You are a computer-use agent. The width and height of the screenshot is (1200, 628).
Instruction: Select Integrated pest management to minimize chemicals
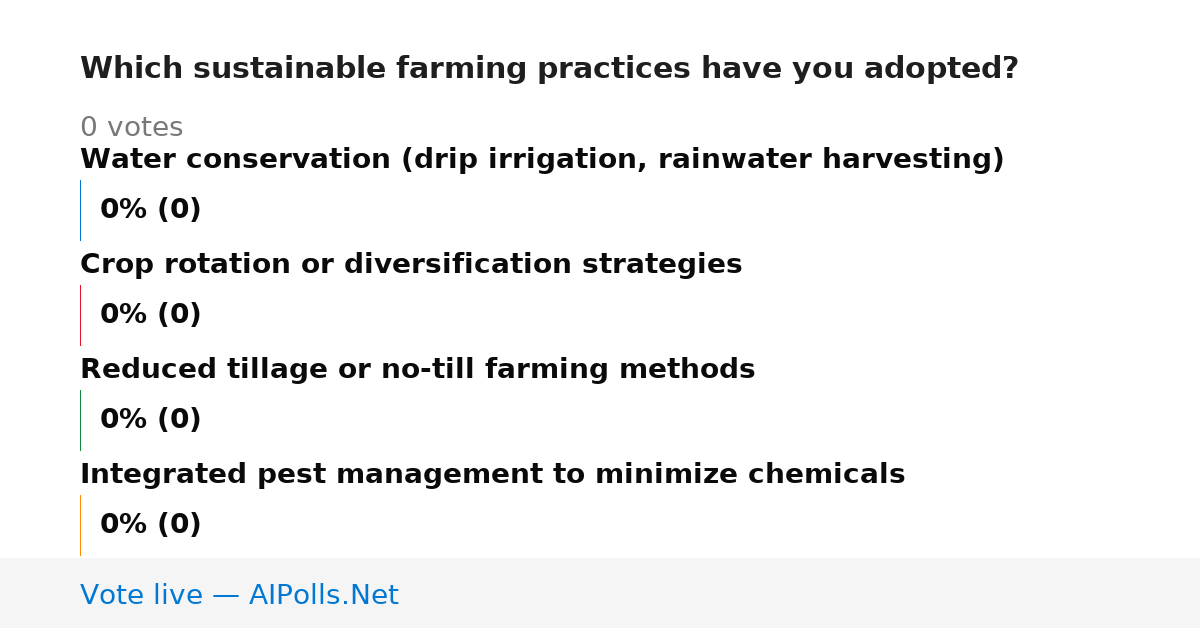coord(492,475)
